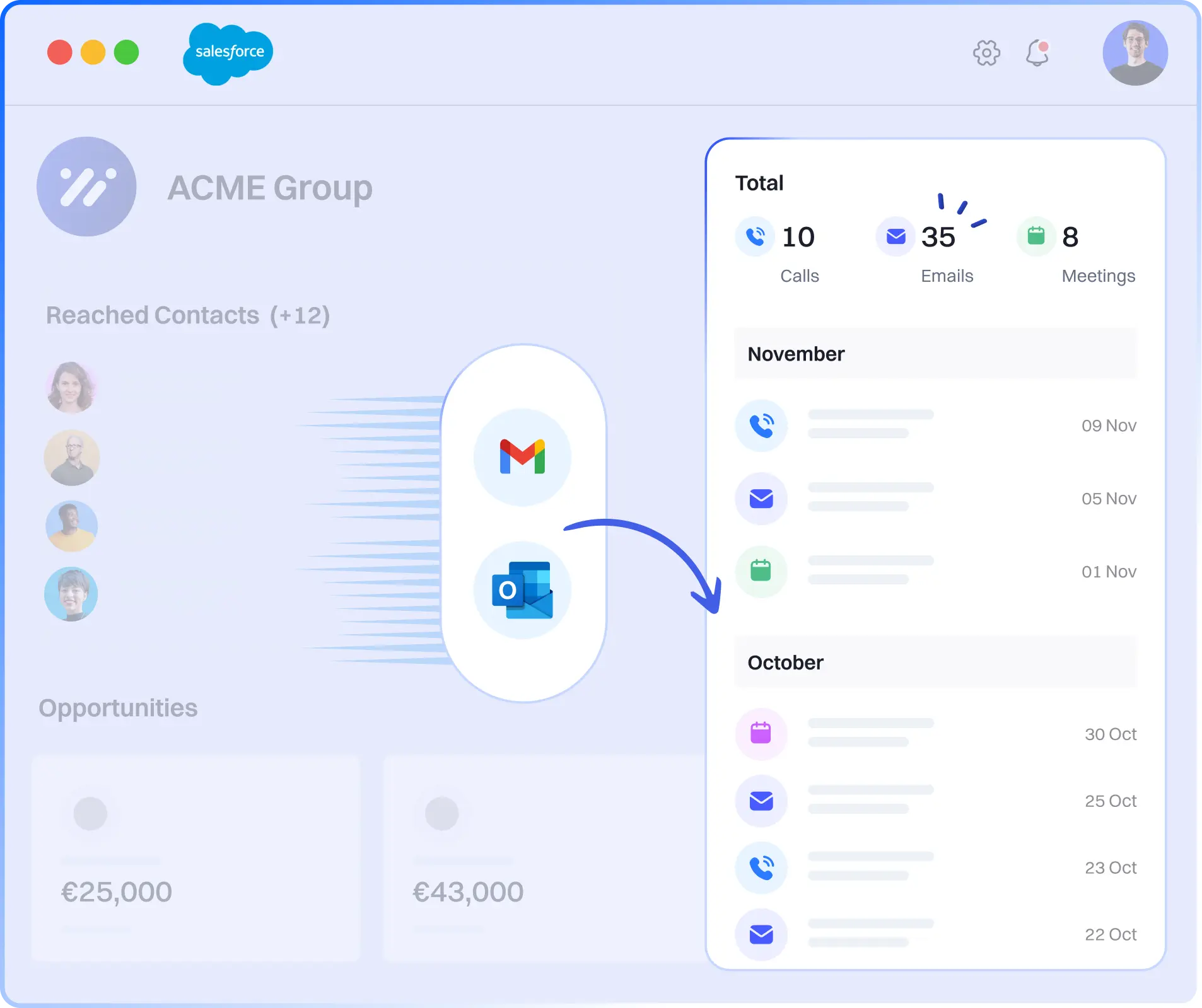Click the contact avatar with yellow shirt
The width and height of the screenshot is (1202, 1008).
[x=71, y=526]
